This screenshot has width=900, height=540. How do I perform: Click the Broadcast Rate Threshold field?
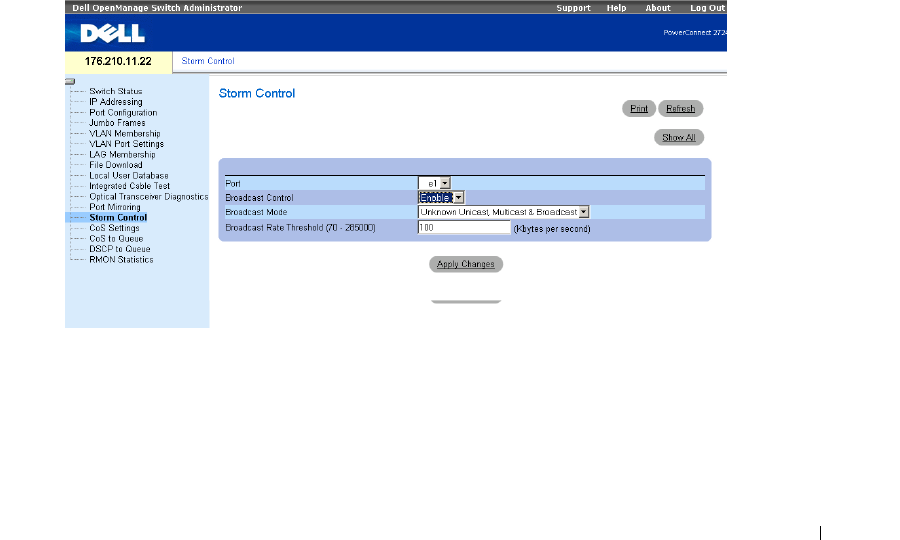(464, 228)
